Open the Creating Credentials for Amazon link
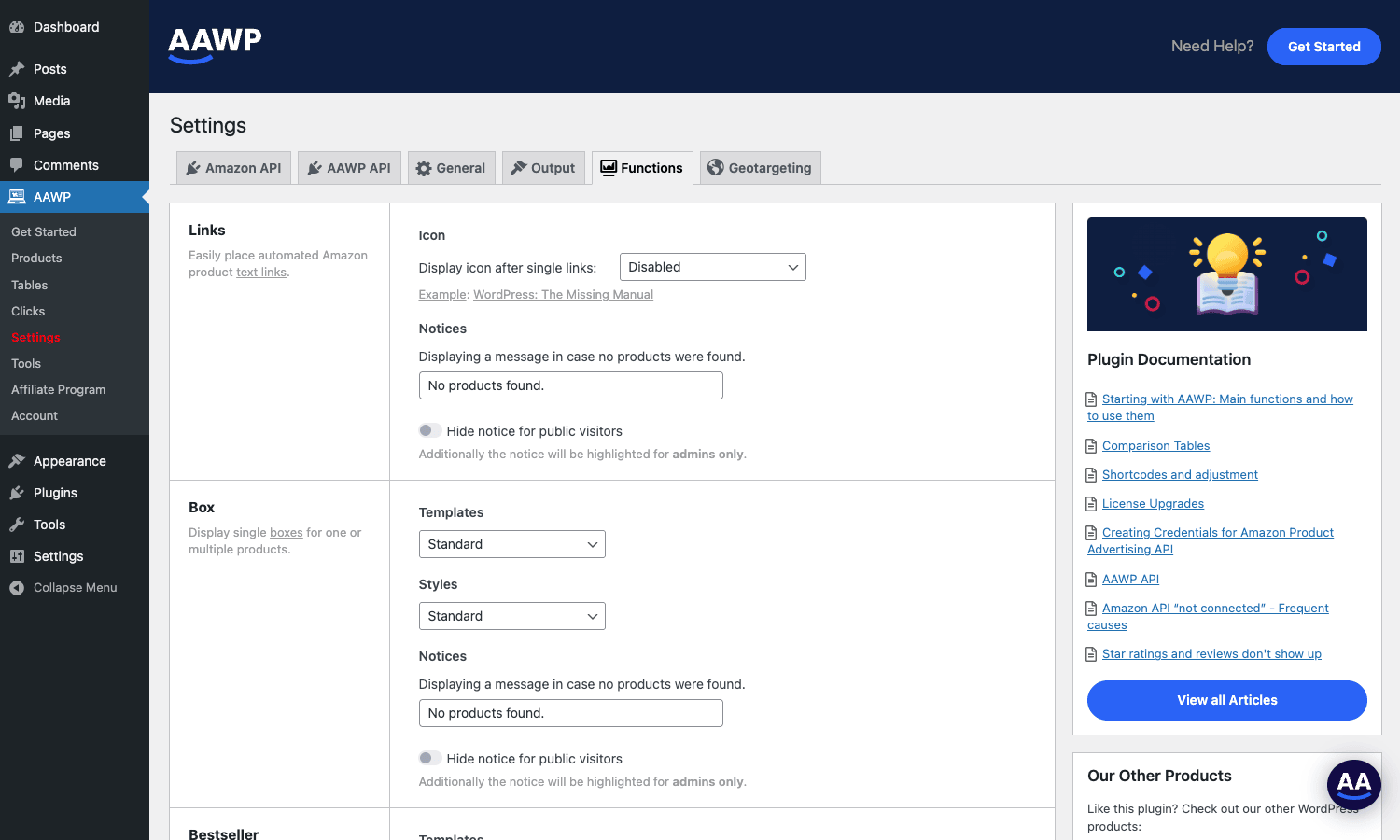The width and height of the screenshot is (1400, 840). [x=1211, y=541]
